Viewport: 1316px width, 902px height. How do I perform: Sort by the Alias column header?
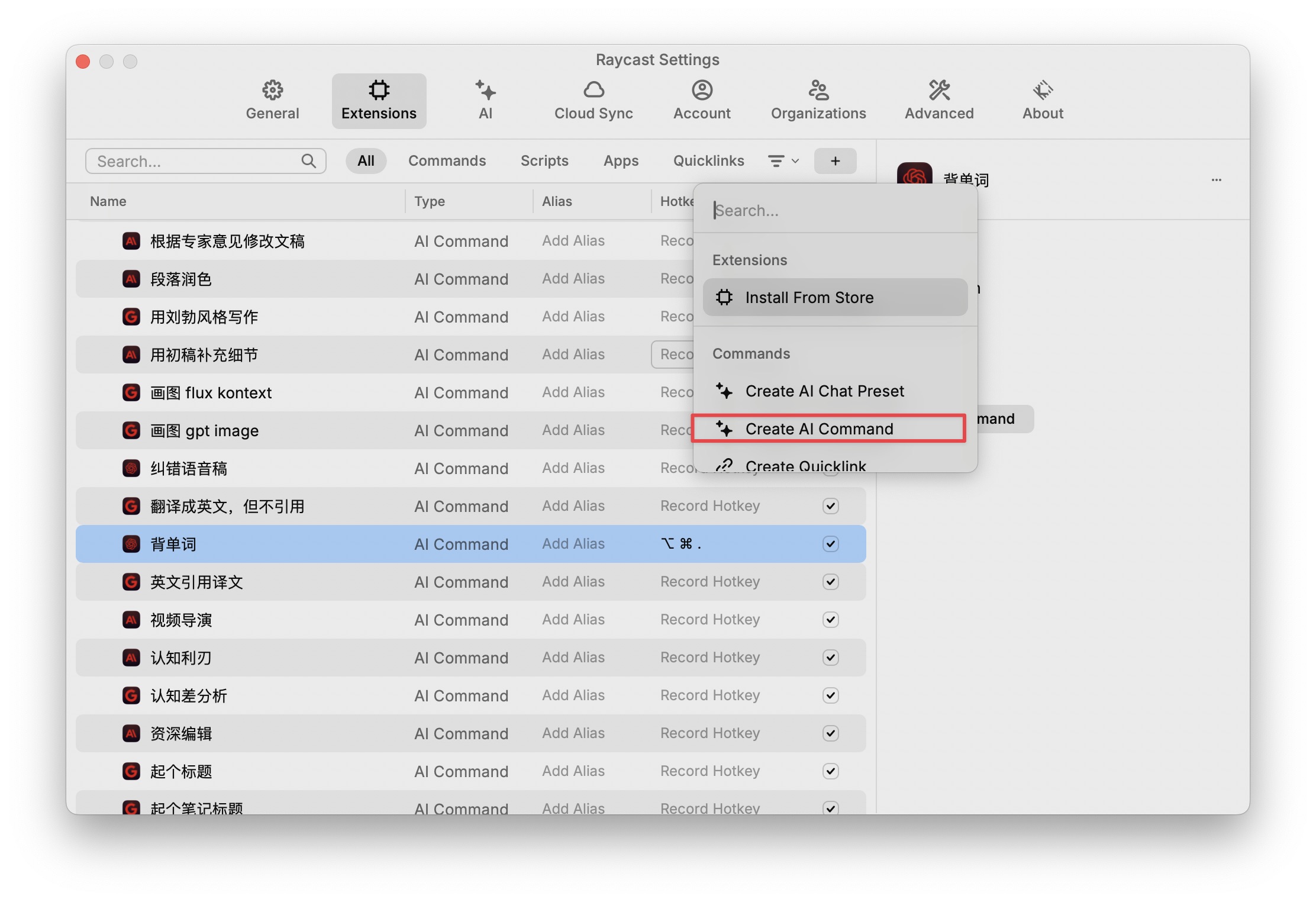[x=557, y=201]
